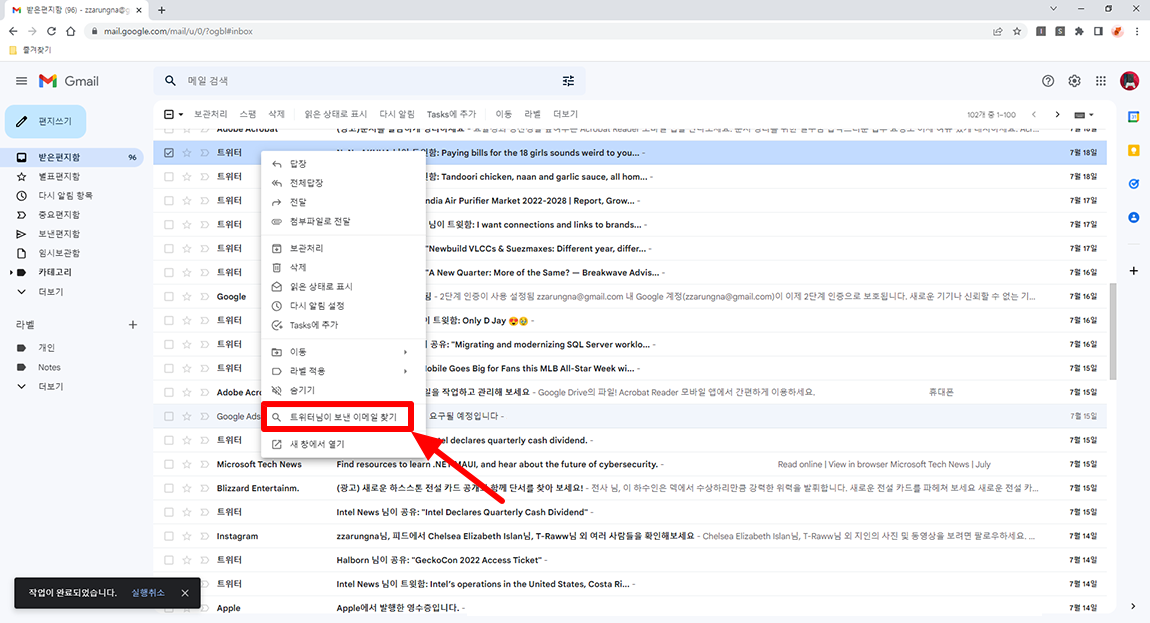1150x623 pixels.
Task: Click the plus icon to get add-ons
Action: click(x=1133, y=271)
